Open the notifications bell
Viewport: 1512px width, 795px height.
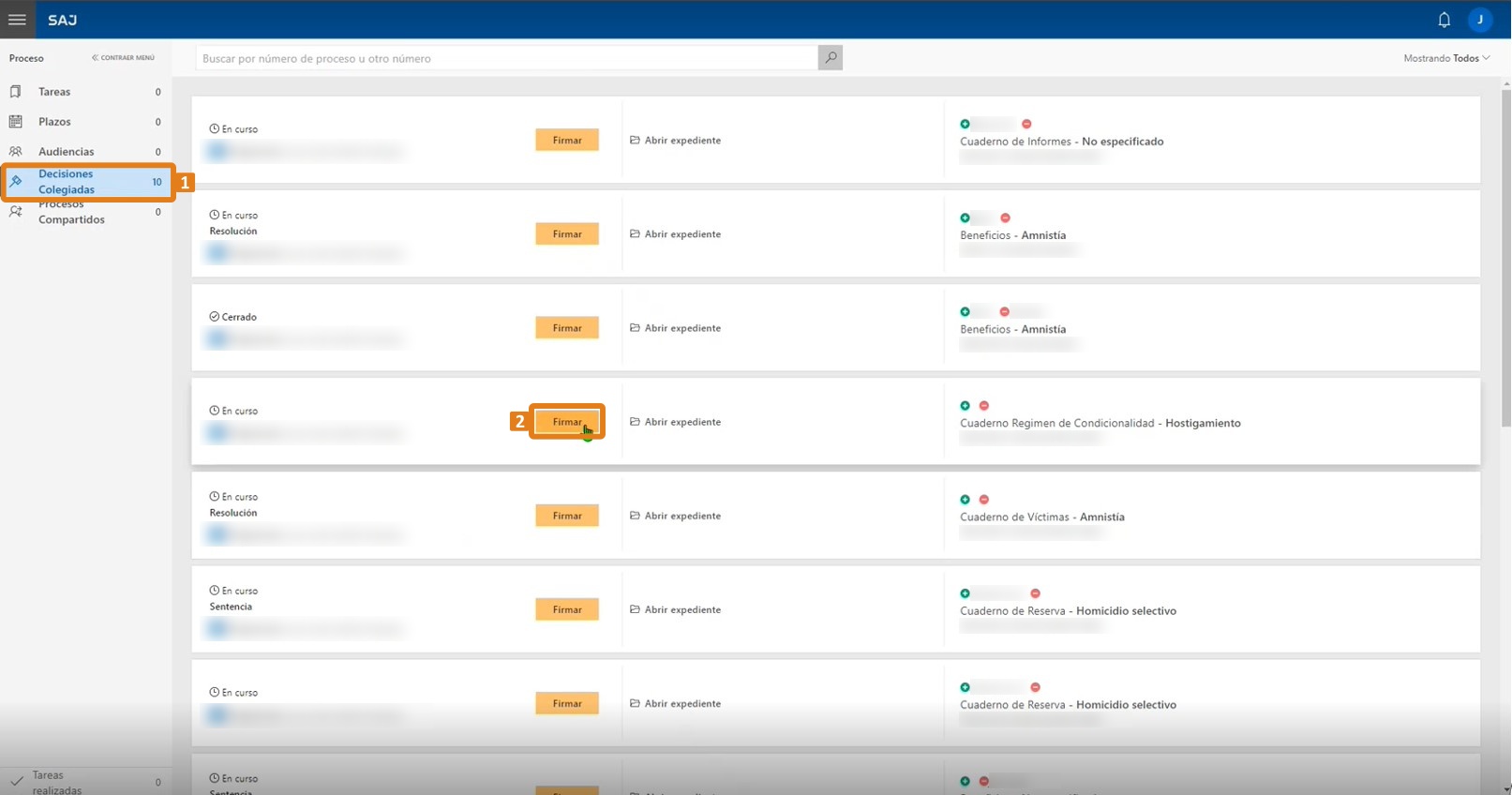pos(1445,20)
